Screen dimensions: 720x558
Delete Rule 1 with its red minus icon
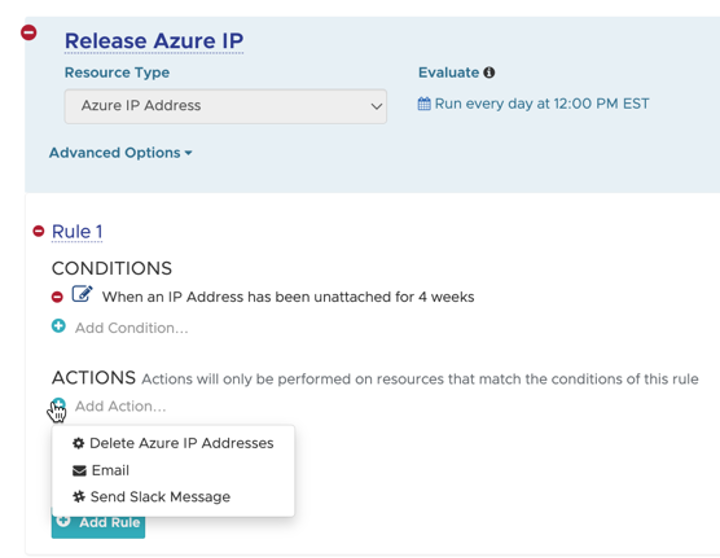[39, 231]
